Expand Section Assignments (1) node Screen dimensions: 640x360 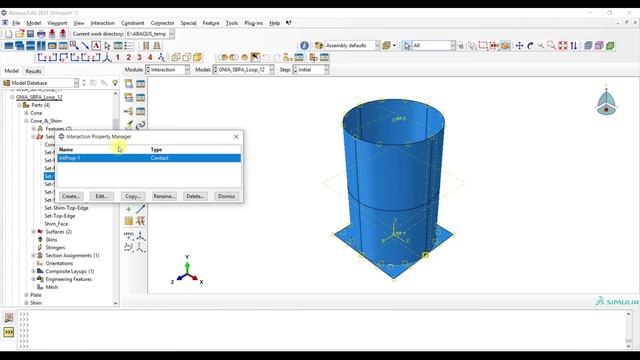33,256
